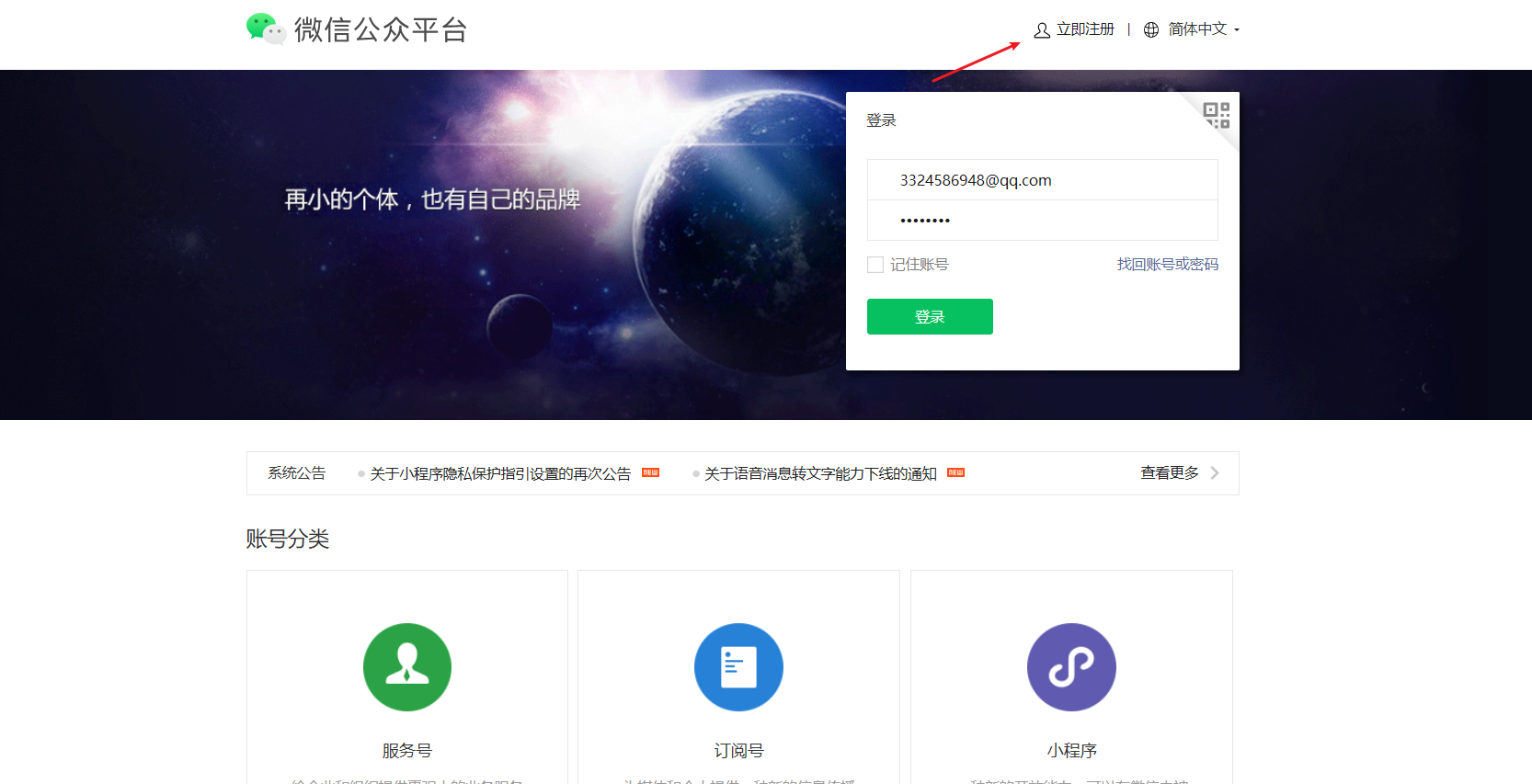This screenshot has height=784, width=1532.
Task: Click 查看更多 to view more announcements
Action: (1170, 472)
